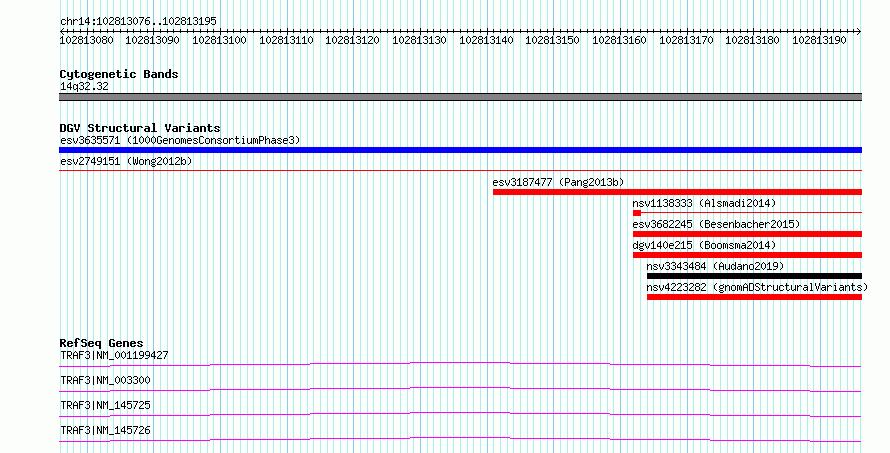Open the esv3682245 (Besenbacher2015) label
This screenshot has width=890, height=453.
click(716, 224)
